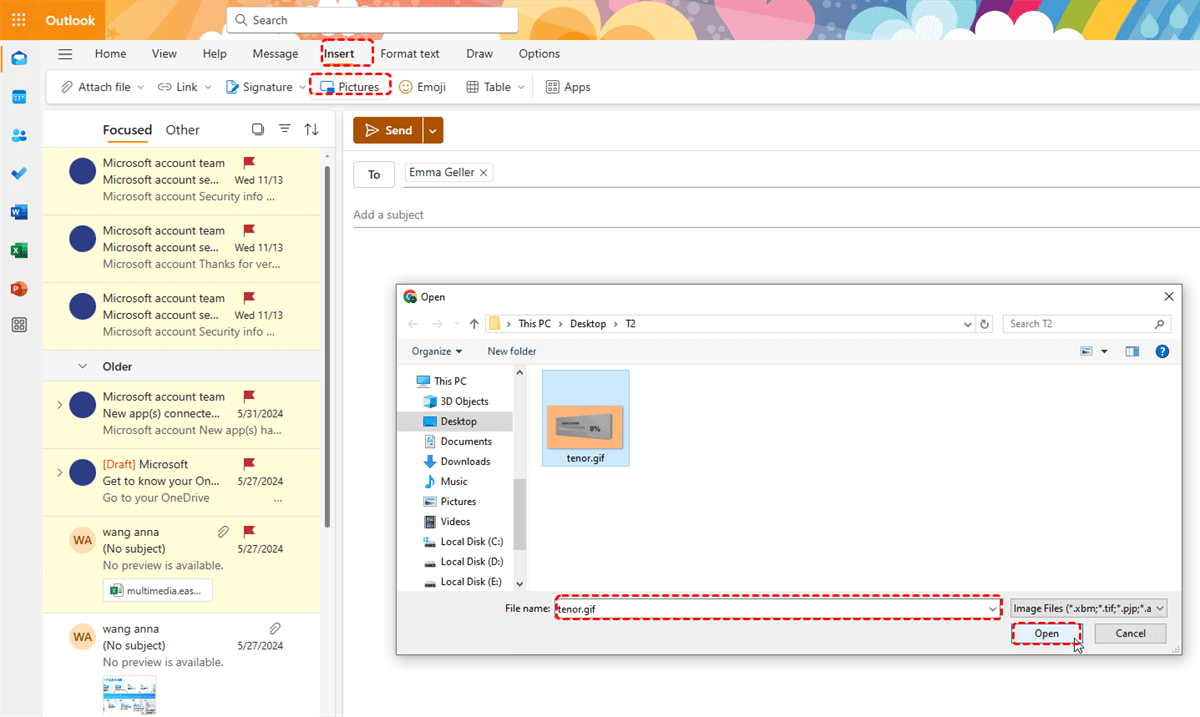Go up one folder level in dialog

point(474,324)
